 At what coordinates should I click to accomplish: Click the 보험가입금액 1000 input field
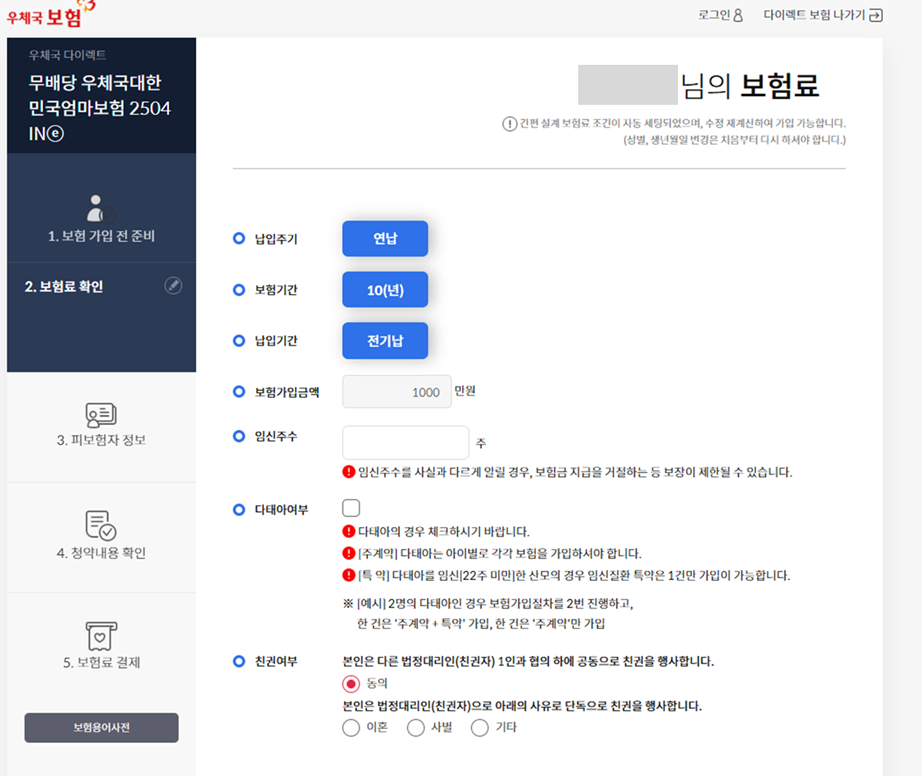tap(397, 392)
